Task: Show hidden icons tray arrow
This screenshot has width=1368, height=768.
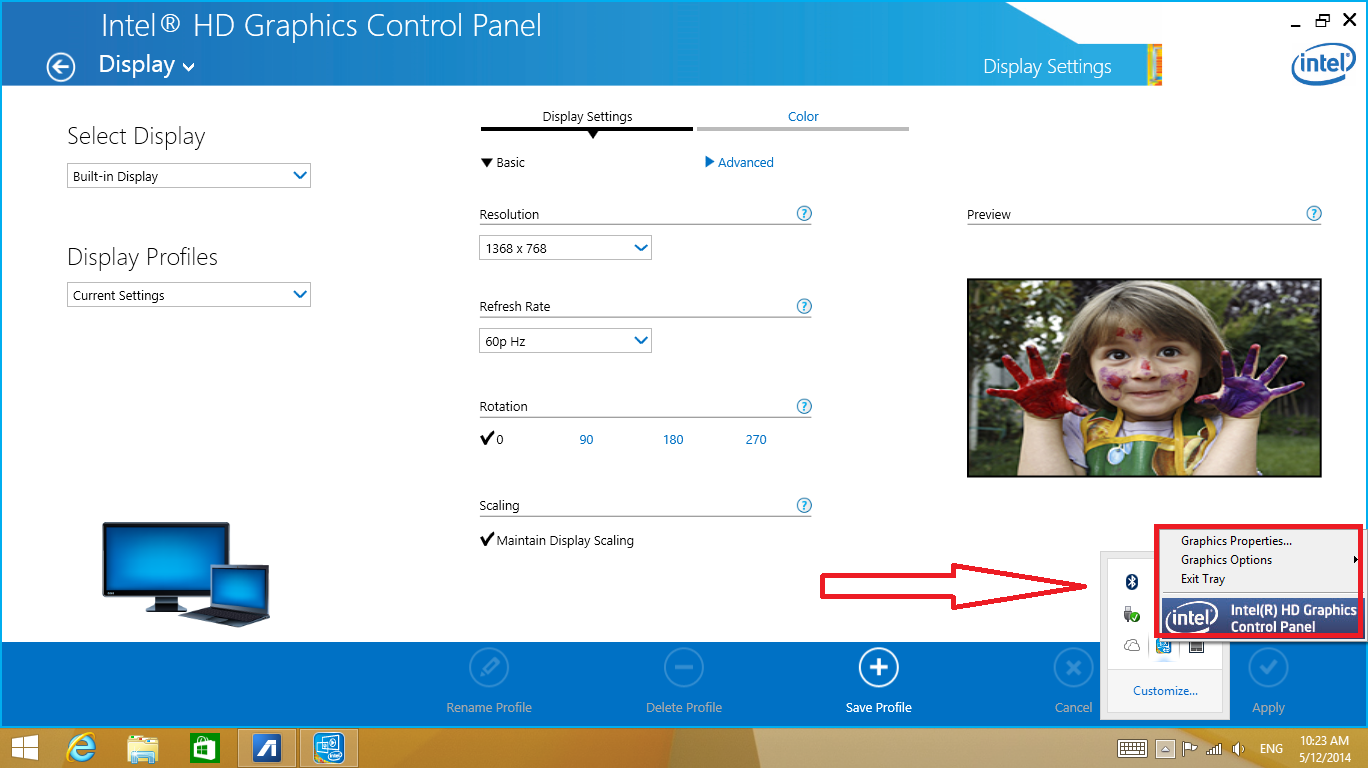Action: (x=1165, y=748)
